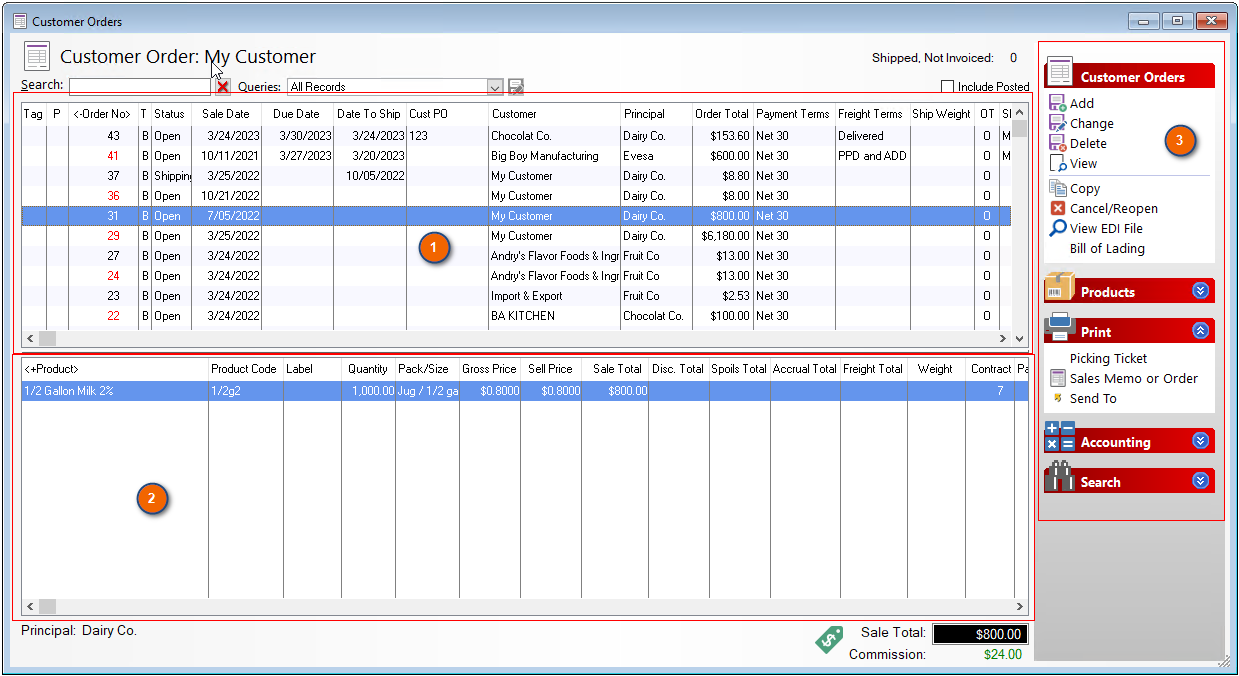
Task: Select order 37 with Shipping status
Action: coord(517,176)
